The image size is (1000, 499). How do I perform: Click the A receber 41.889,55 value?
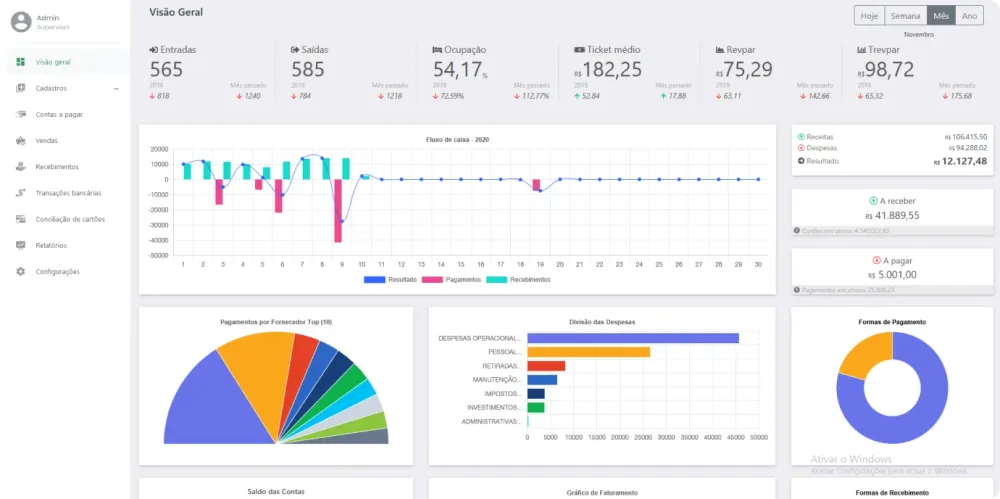pyautogui.click(x=892, y=216)
